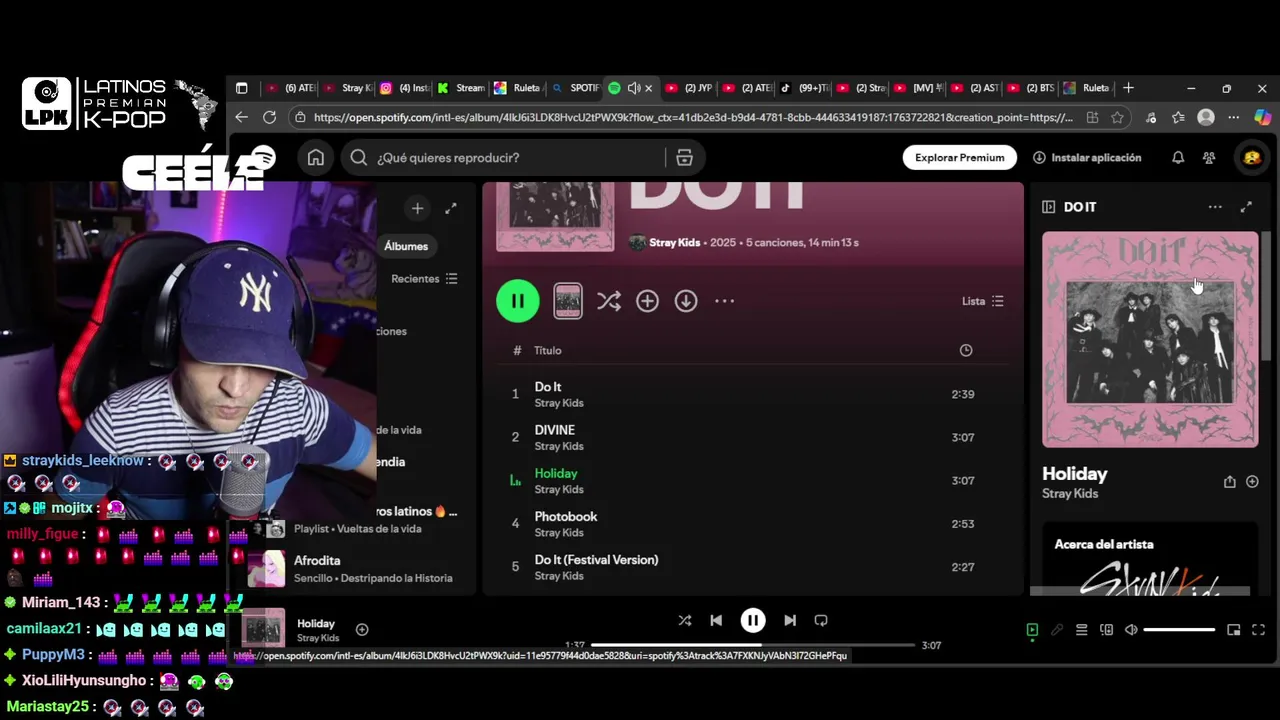Add the Do It album to your library
Screen dimensions: 1280x720
click(x=647, y=301)
